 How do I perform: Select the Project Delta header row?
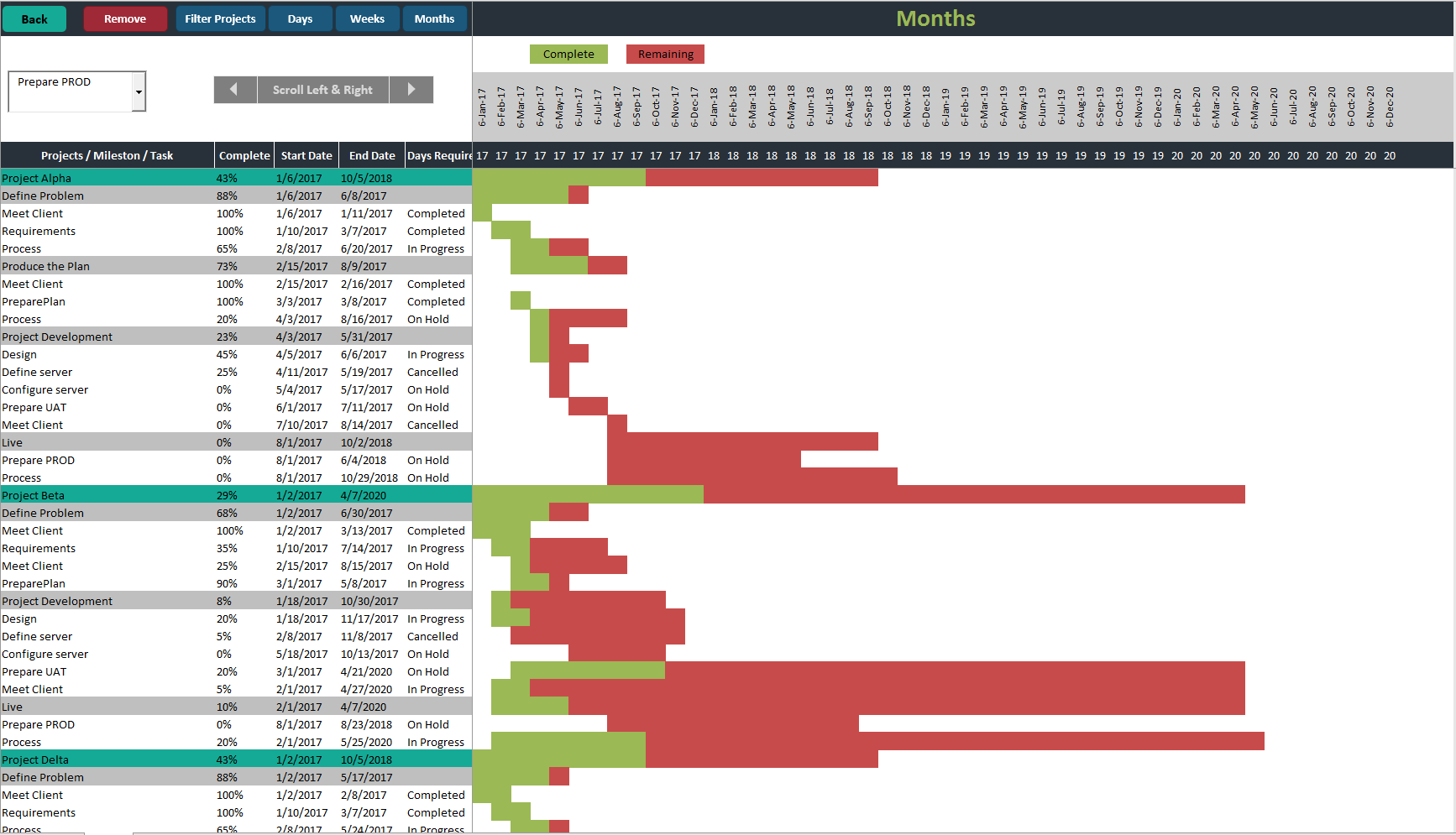pos(101,759)
